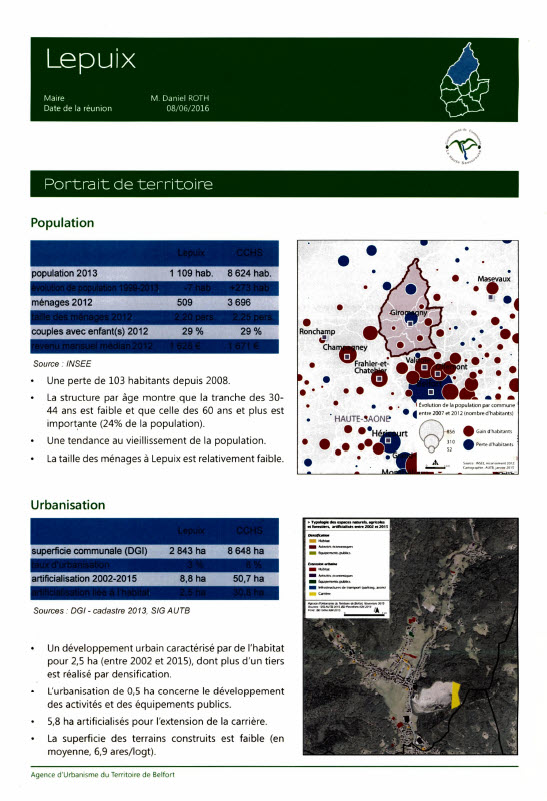The width and height of the screenshot is (547, 801).
Task: Click the community logo below the header
Action: click(x=463, y=147)
